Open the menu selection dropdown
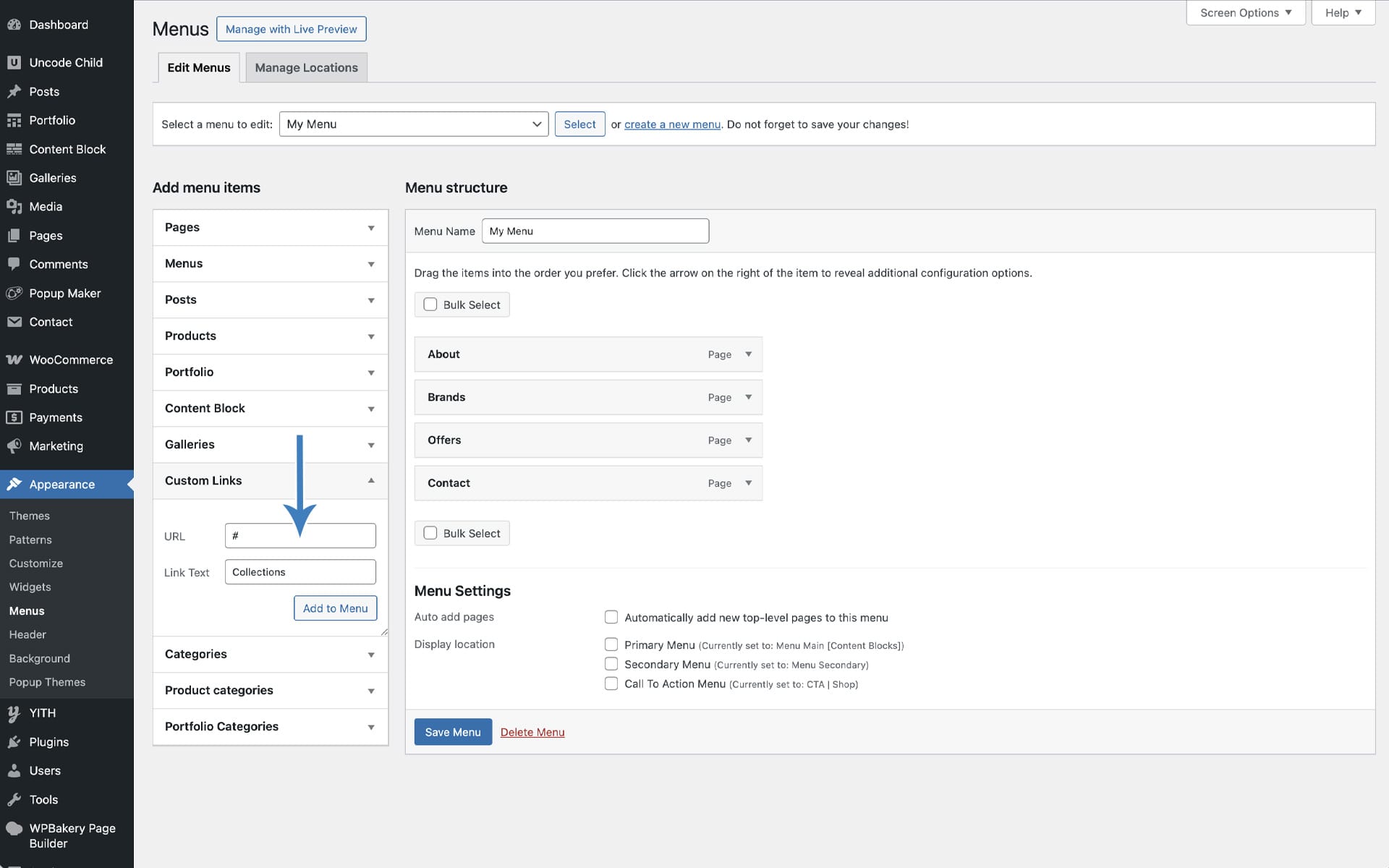 coord(413,124)
